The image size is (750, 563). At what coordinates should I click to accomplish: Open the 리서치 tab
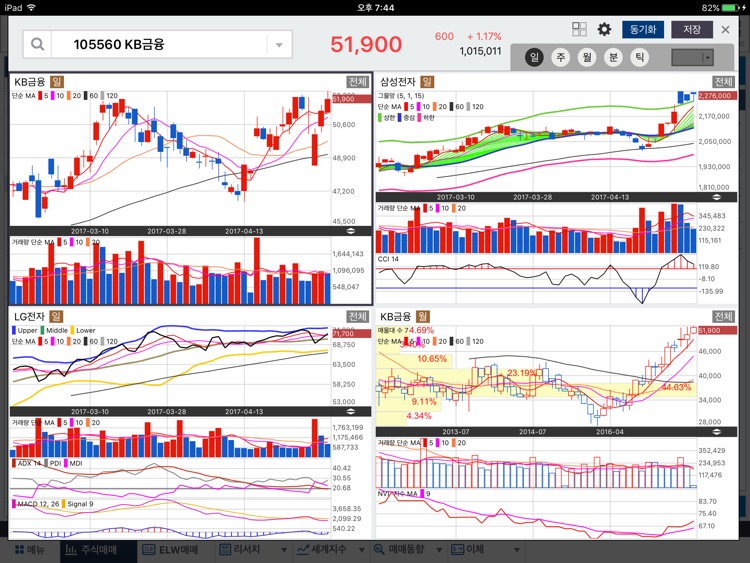coord(240,550)
